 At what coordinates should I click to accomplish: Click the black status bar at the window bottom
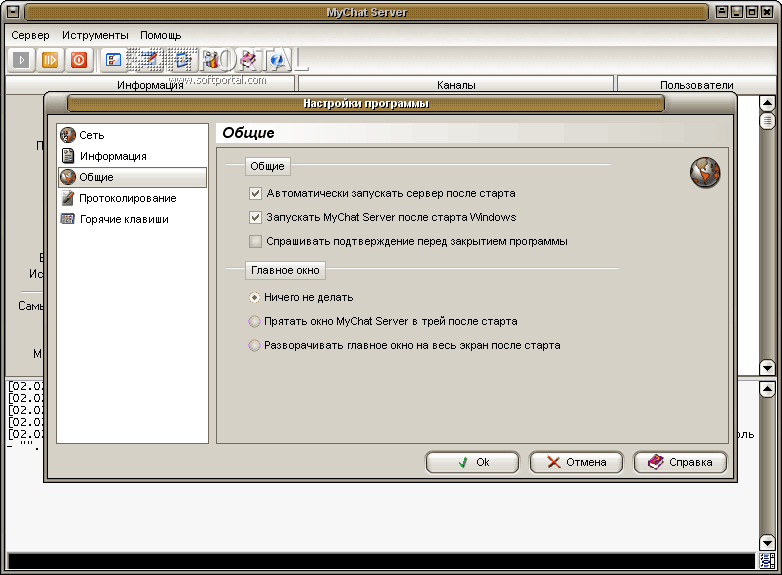point(381,561)
